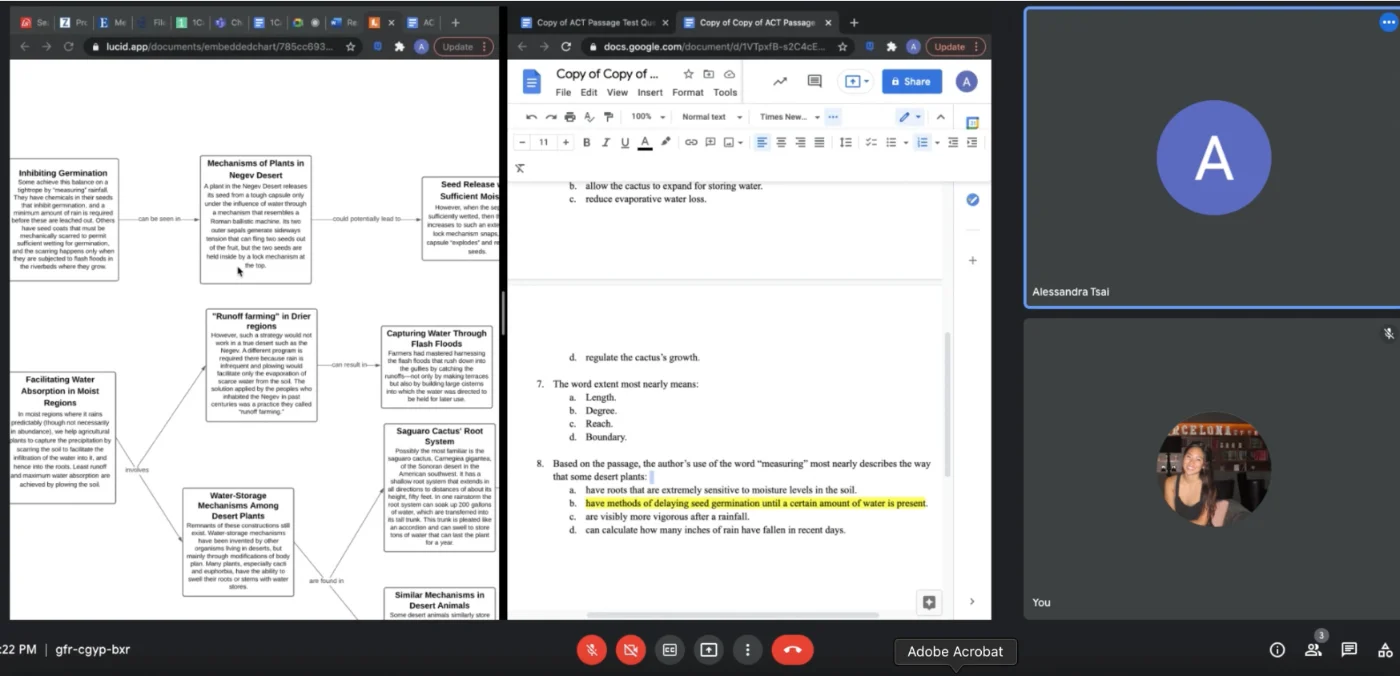Screen dimensions: 1400x676
Task: Click the present screen icon in meeting bar
Action: pyautogui.click(x=709, y=650)
